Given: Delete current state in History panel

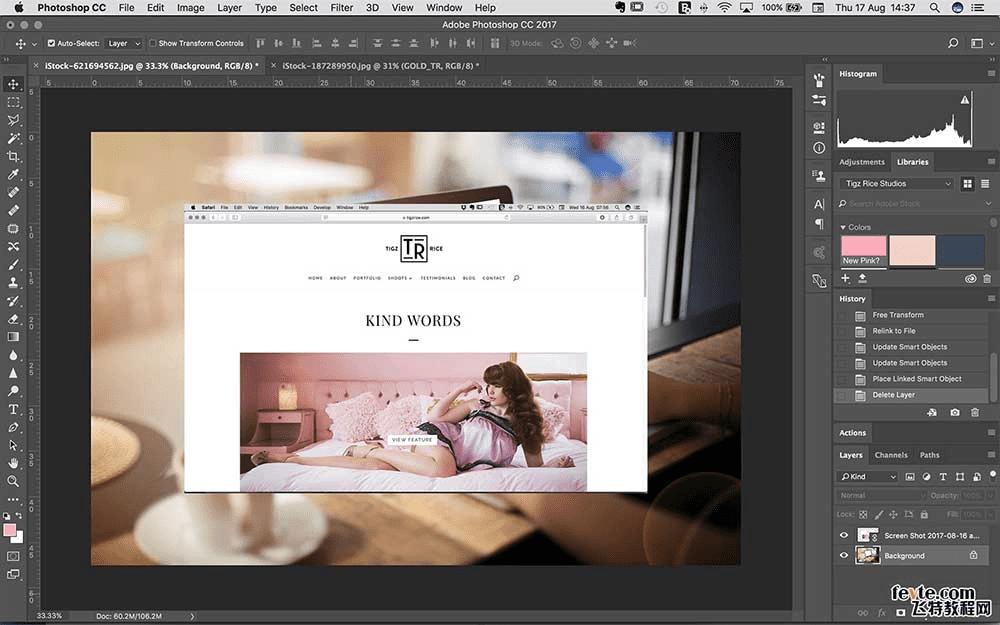Looking at the screenshot, I should click(x=975, y=412).
